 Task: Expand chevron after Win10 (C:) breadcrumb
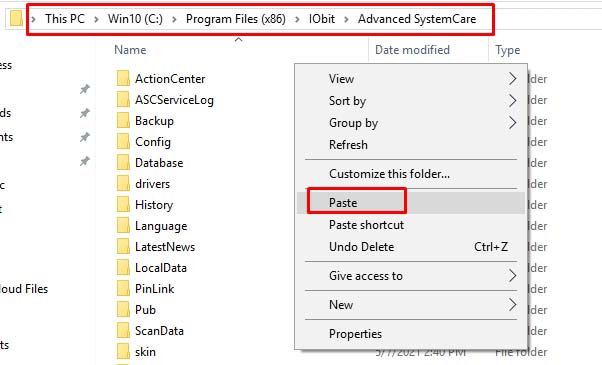point(174,19)
